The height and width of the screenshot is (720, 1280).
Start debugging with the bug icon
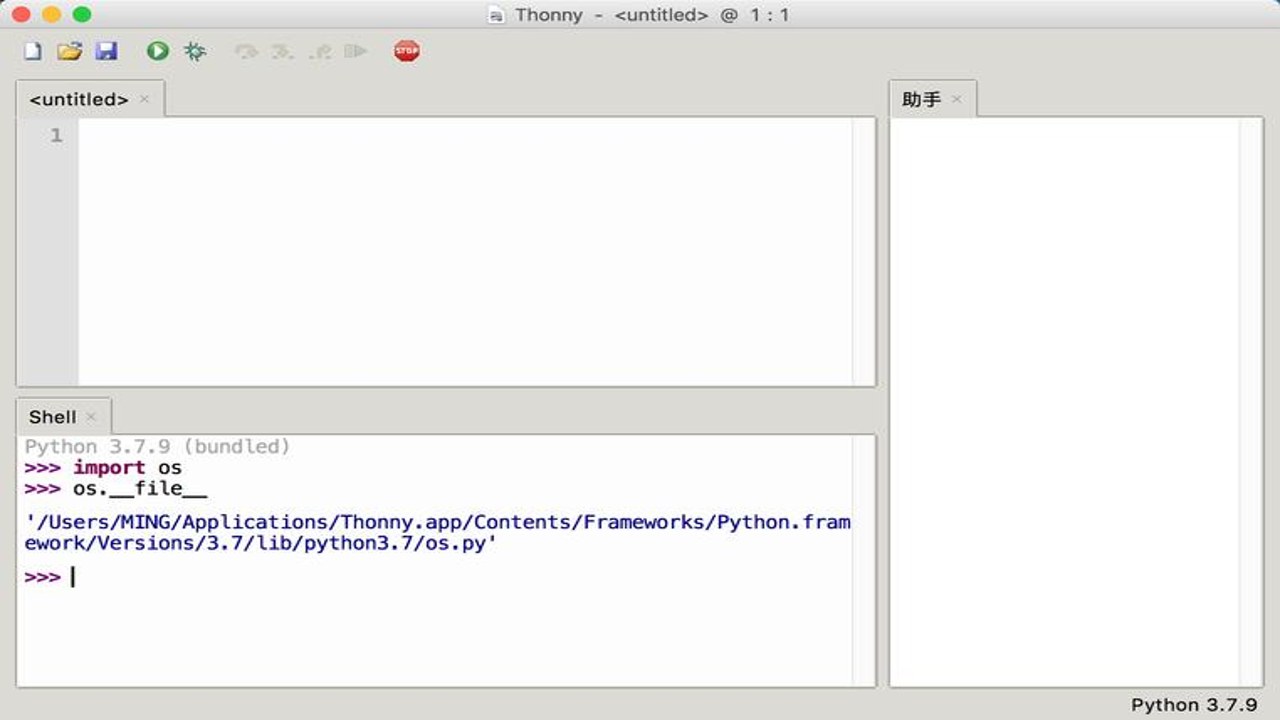point(195,51)
